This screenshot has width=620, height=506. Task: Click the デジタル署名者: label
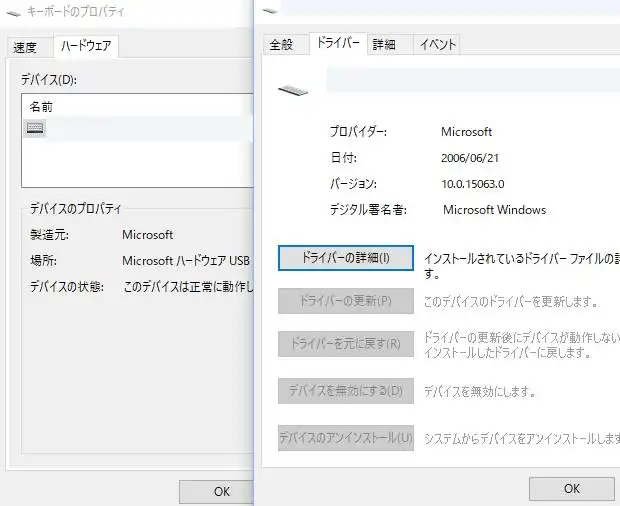pos(368,210)
